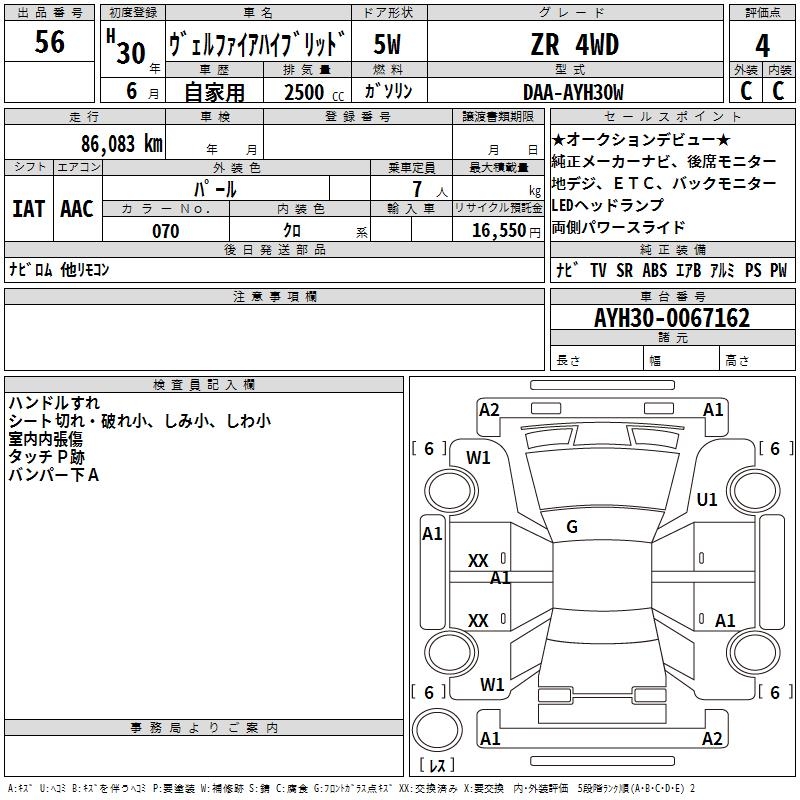
Task: Click the note シート切れ・破れ小、しみ小、しわ小
Action: (140, 421)
